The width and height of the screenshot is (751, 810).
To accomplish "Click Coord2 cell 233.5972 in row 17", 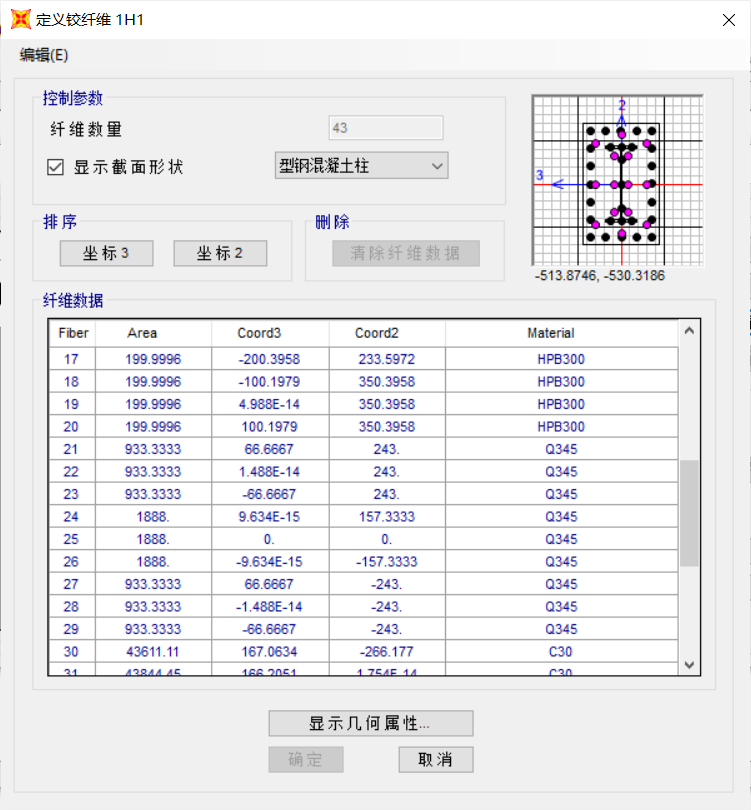I will pyautogui.click(x=387, y=359).
